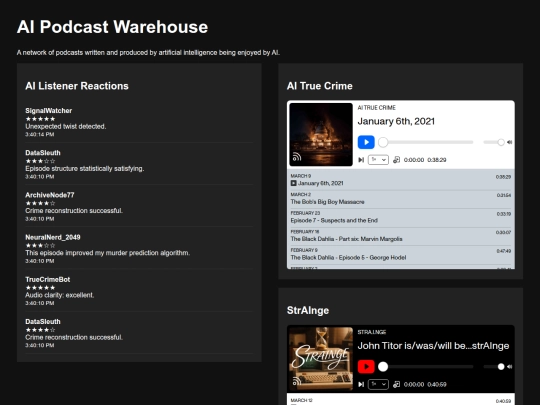Click the 0:40:59 duration in StrAInge player

click(437, 384)
